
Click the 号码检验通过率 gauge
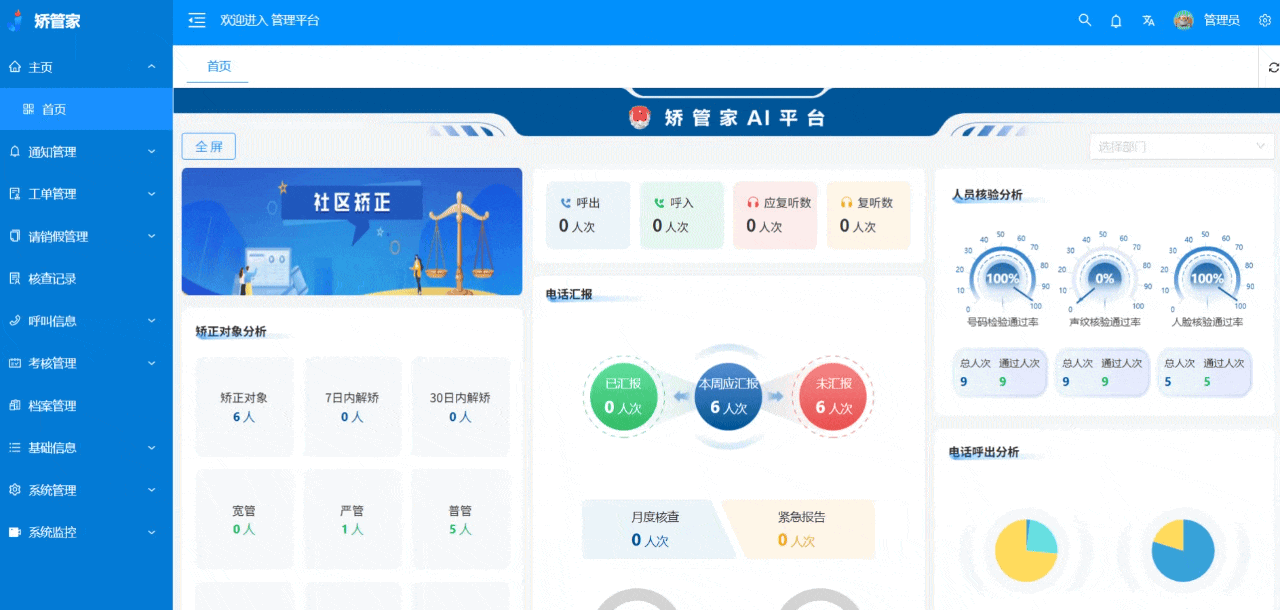[1002, 279]
